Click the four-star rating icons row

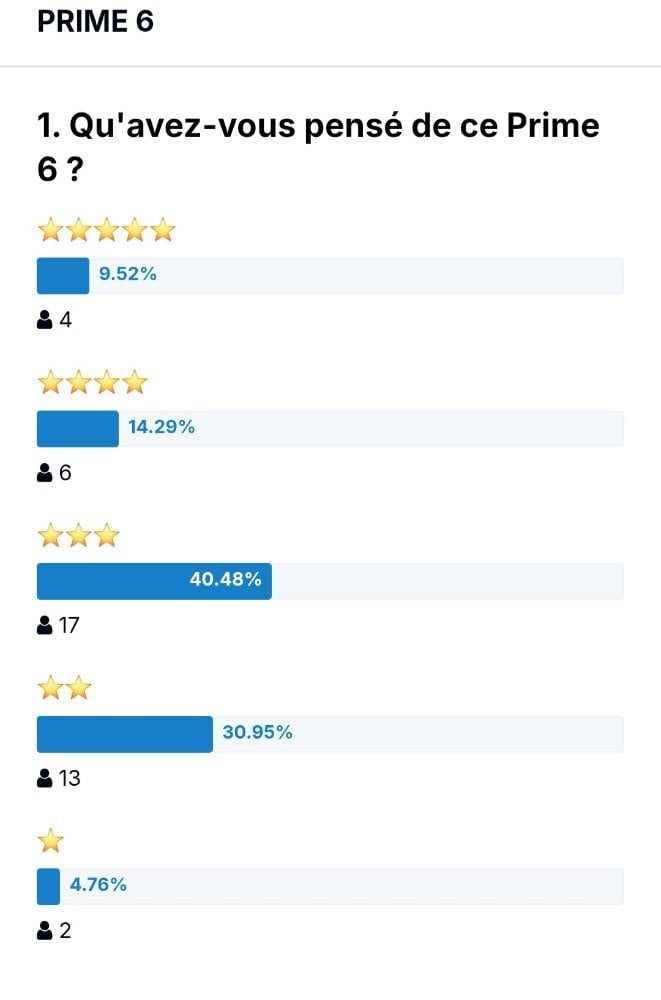click(93, 383)
